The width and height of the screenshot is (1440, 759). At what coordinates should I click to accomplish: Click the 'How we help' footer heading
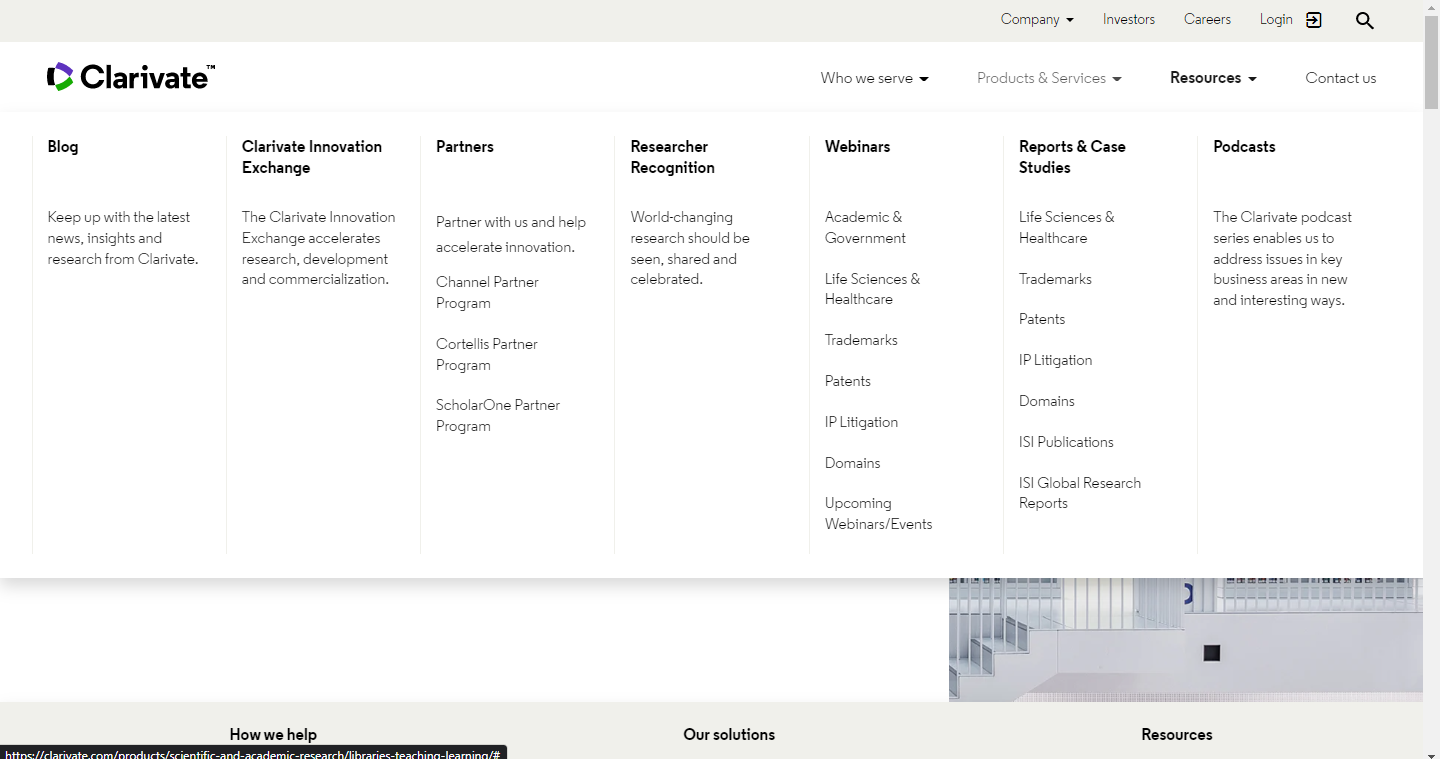[x=273, y=734]
